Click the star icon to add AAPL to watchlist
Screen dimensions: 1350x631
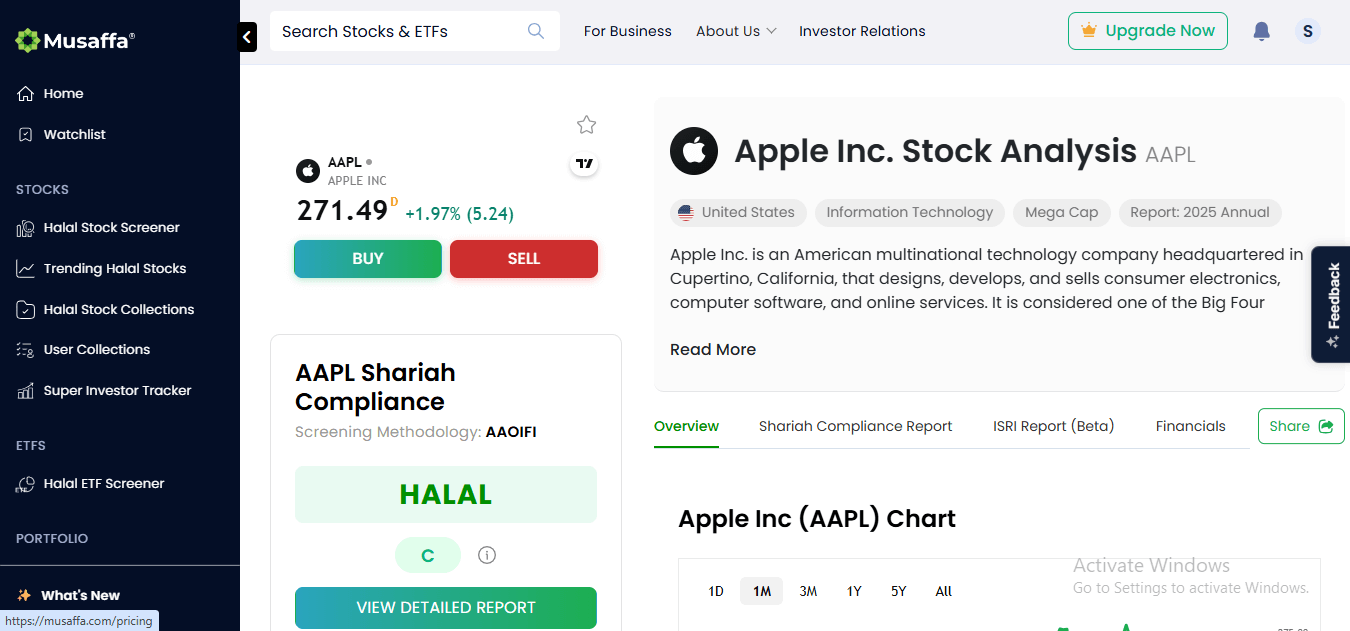[x=586, y=125]
